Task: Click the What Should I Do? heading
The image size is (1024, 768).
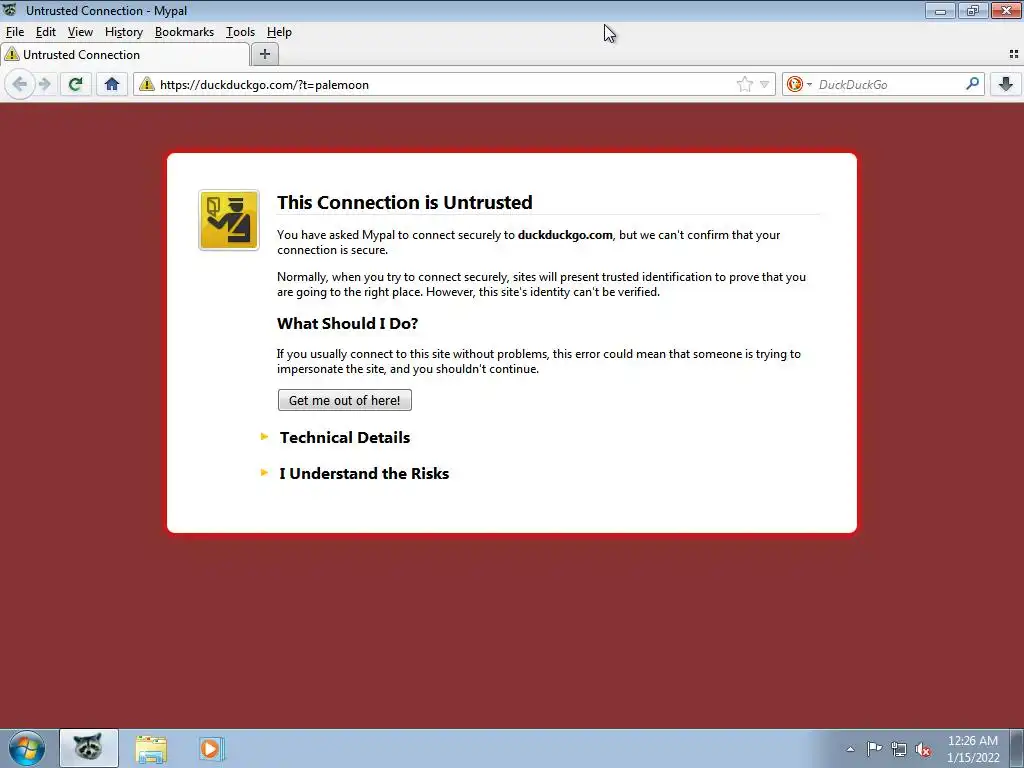Action: click(x=347, y=324)
